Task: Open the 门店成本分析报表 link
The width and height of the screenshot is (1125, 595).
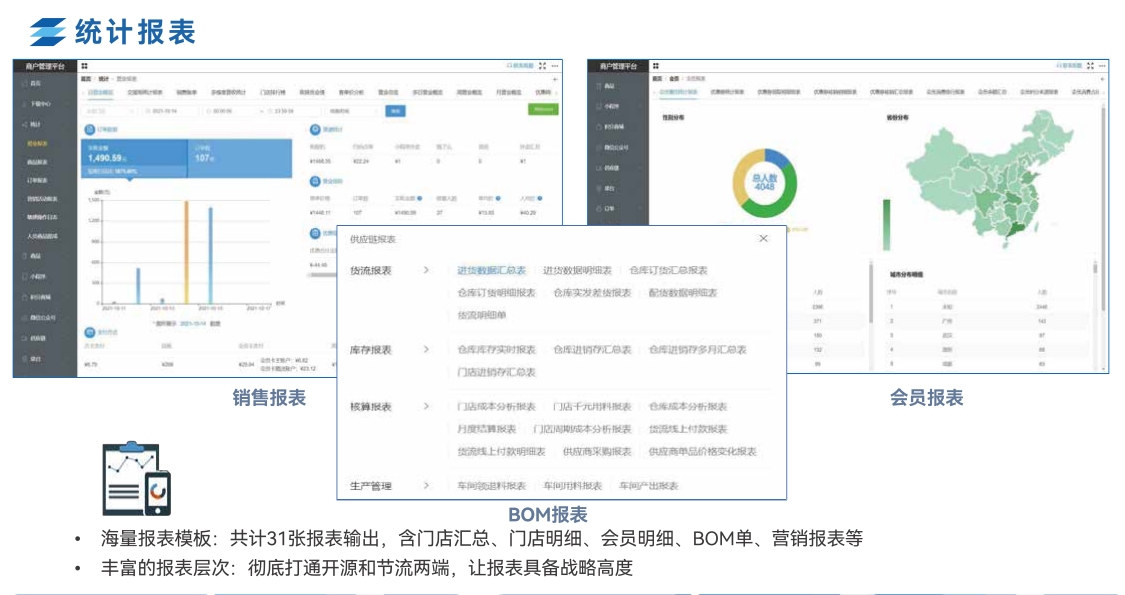Action: tap(496, 407)
